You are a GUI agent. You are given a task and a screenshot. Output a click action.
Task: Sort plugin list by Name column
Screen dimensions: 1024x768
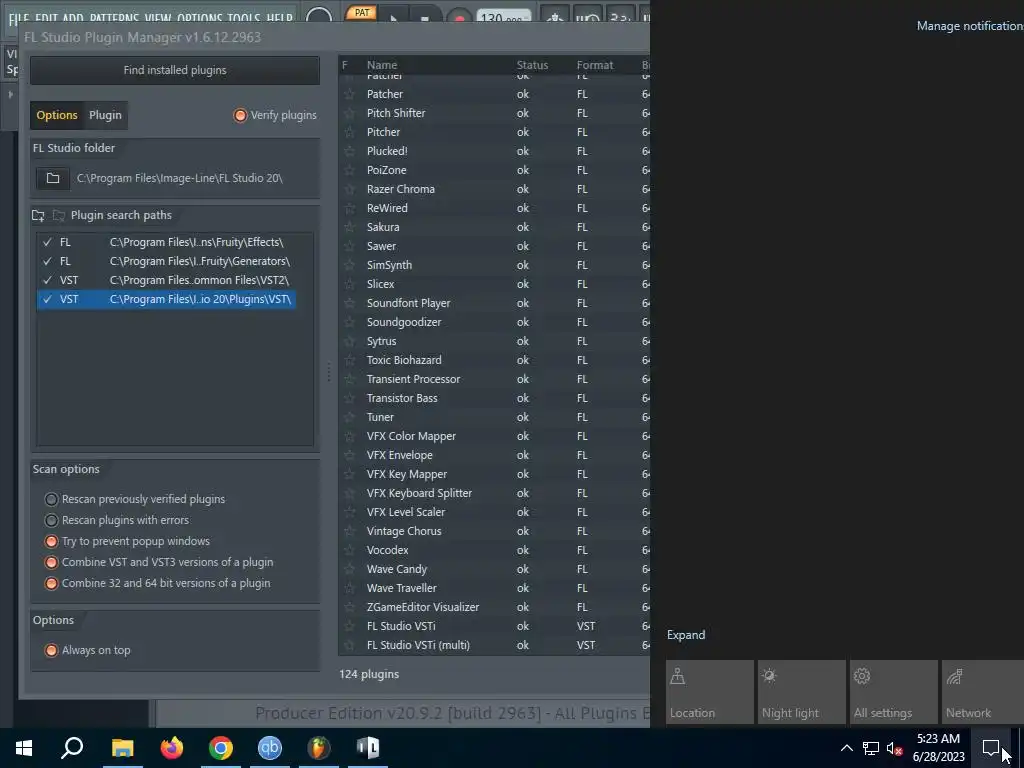pyautogui.click(x=382, y=65)
